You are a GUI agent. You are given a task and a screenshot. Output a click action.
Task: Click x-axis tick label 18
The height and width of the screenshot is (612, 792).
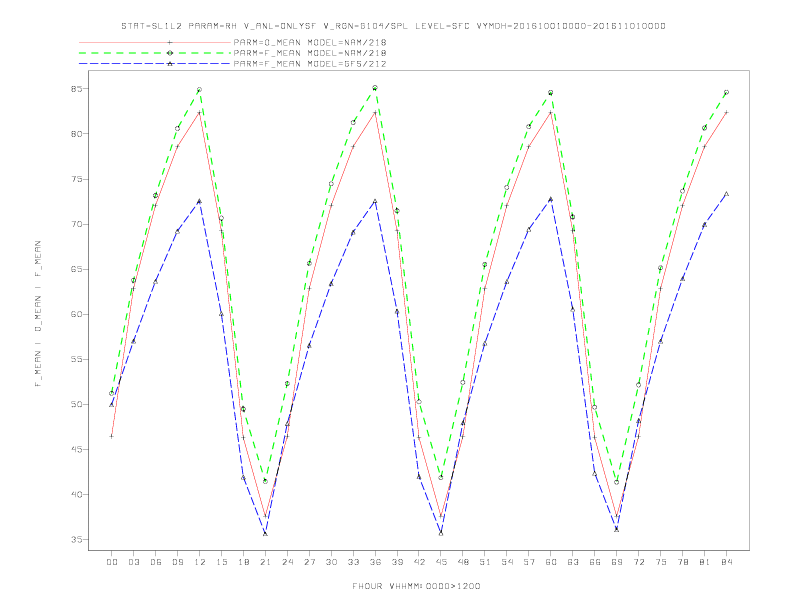(x=243, y=562)
